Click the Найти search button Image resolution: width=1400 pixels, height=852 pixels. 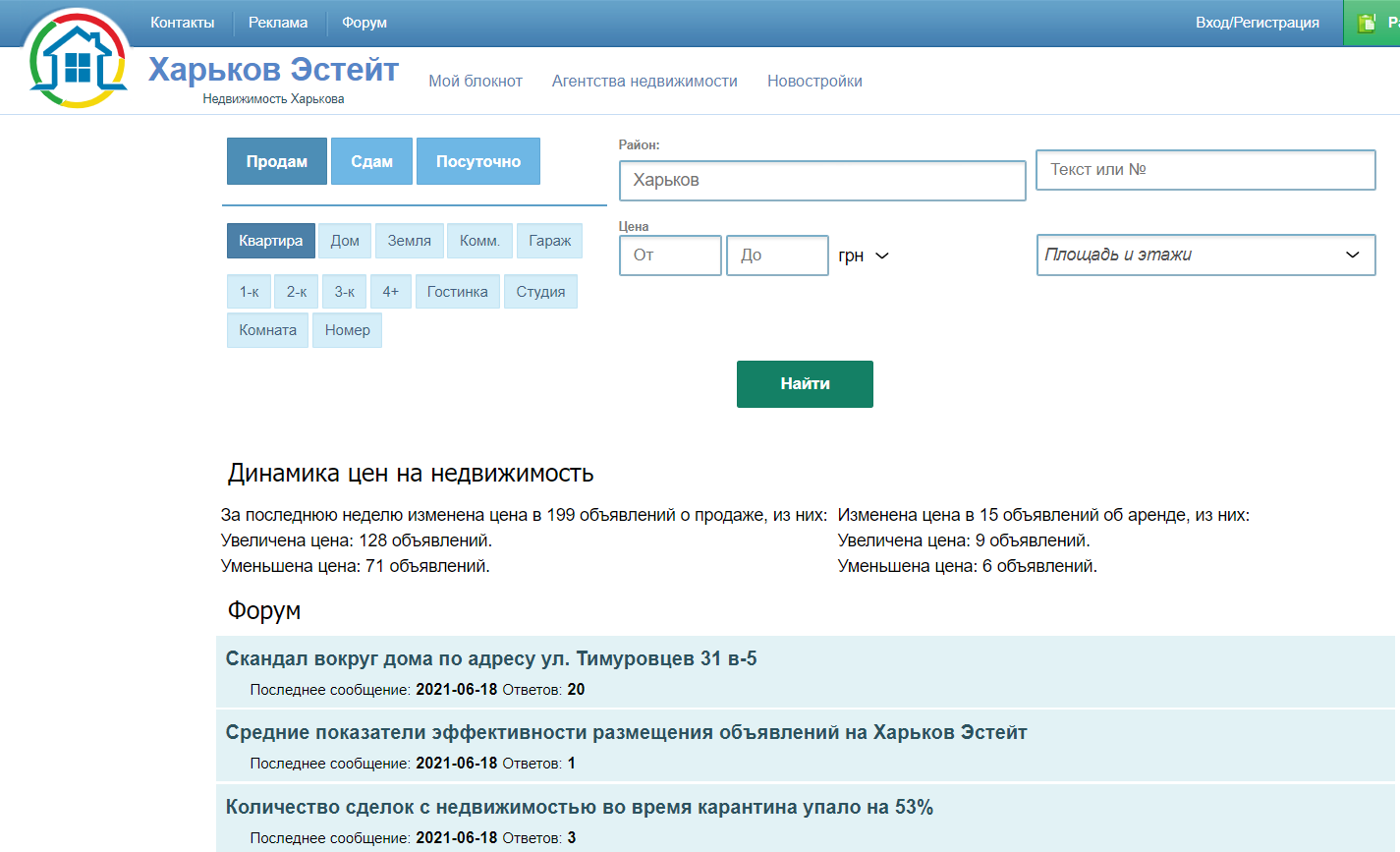pos(805,384)
